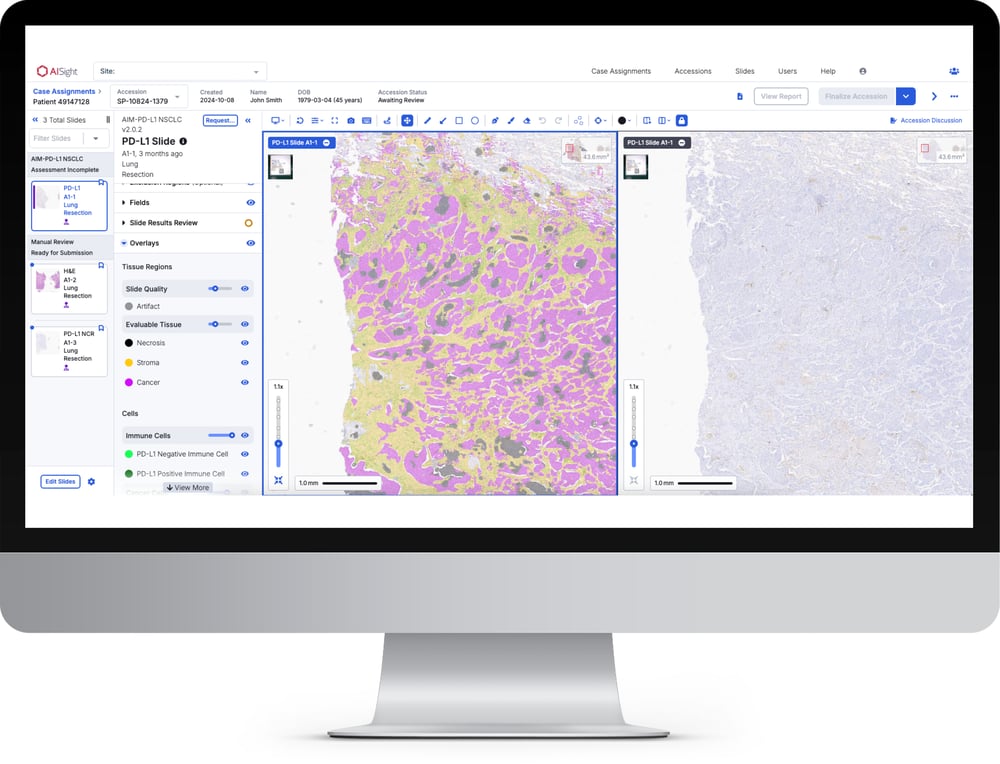The width and height of the screenshot is (1000, 764).
Task: Select the rectangle annotation tool
Action: 459,121
